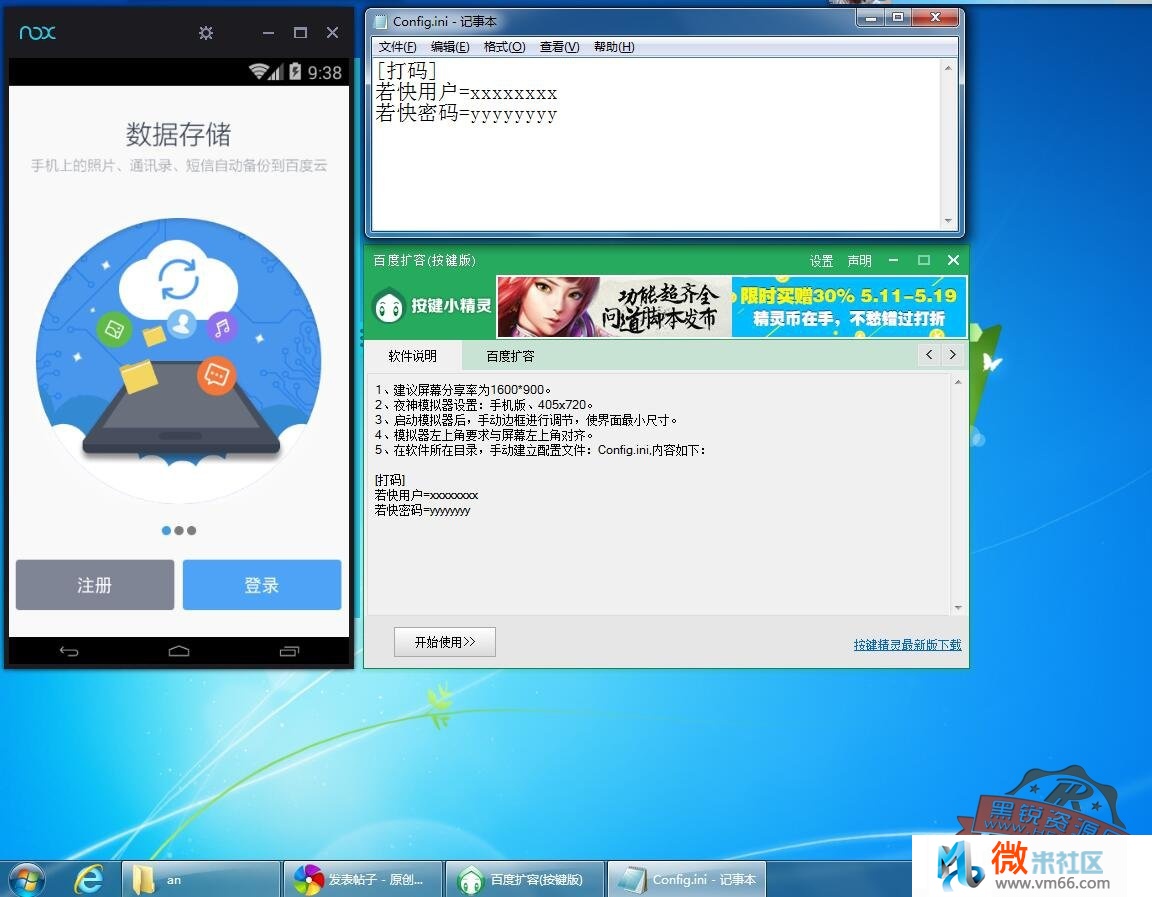Launch Internet Explorer from taskbar
Viewport: 1152px width, 897px height.
[x=88, y=879]
